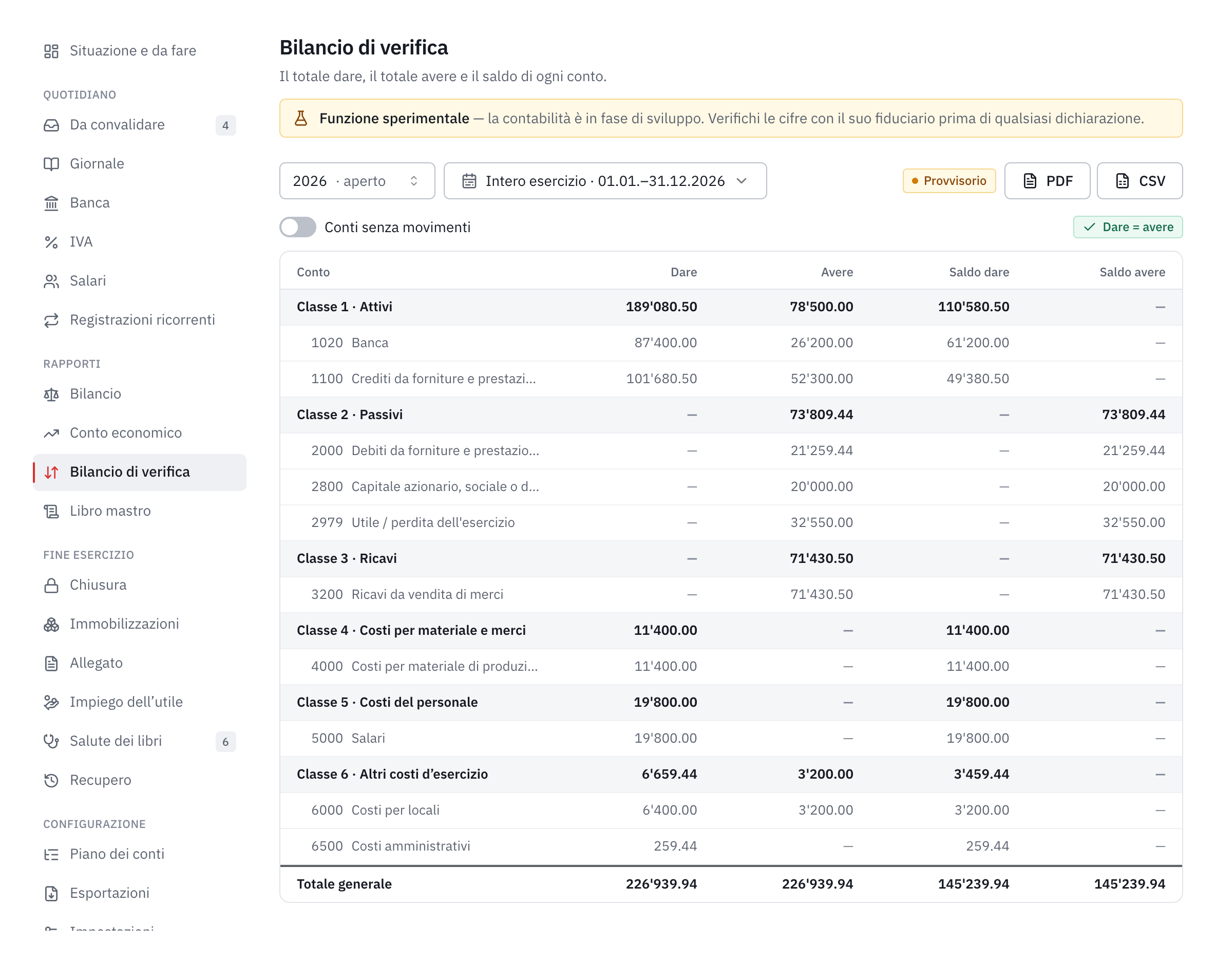This screenshot has height=980, width=1216.
Task: Click the Classe 1 · Attivi header row
Action: pyautogui.click(x=731, y=307)
